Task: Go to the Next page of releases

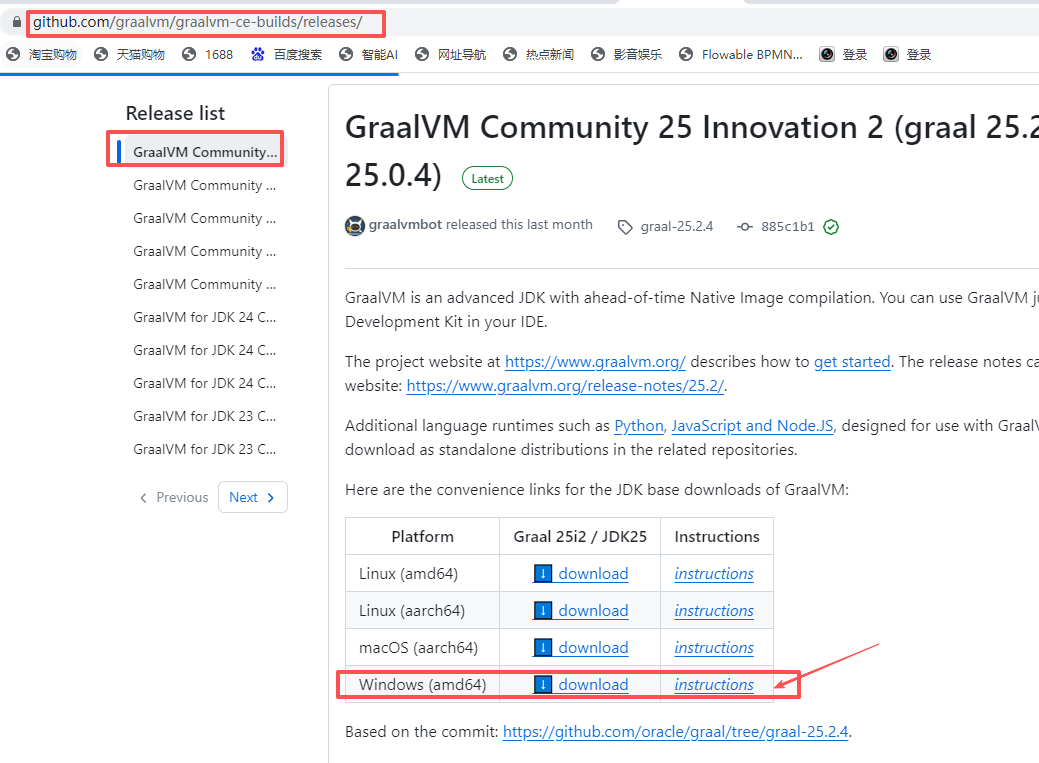Action: tap(252, 497)
